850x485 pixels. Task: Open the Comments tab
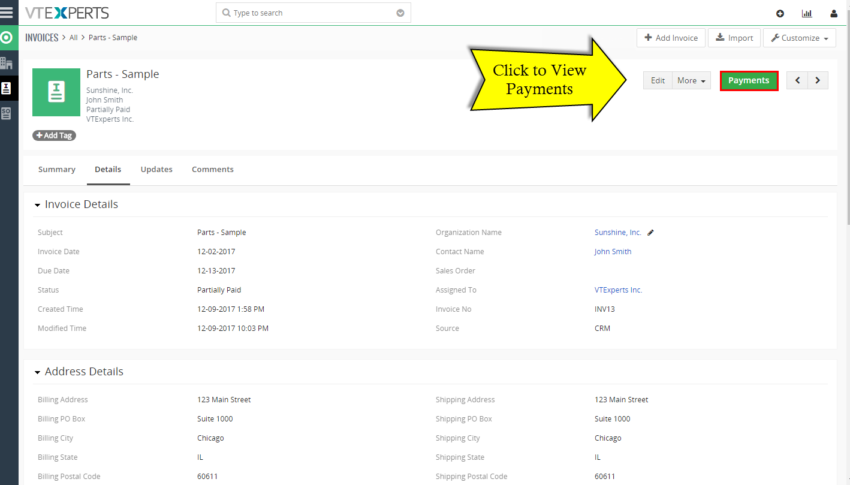pos(212,169)
